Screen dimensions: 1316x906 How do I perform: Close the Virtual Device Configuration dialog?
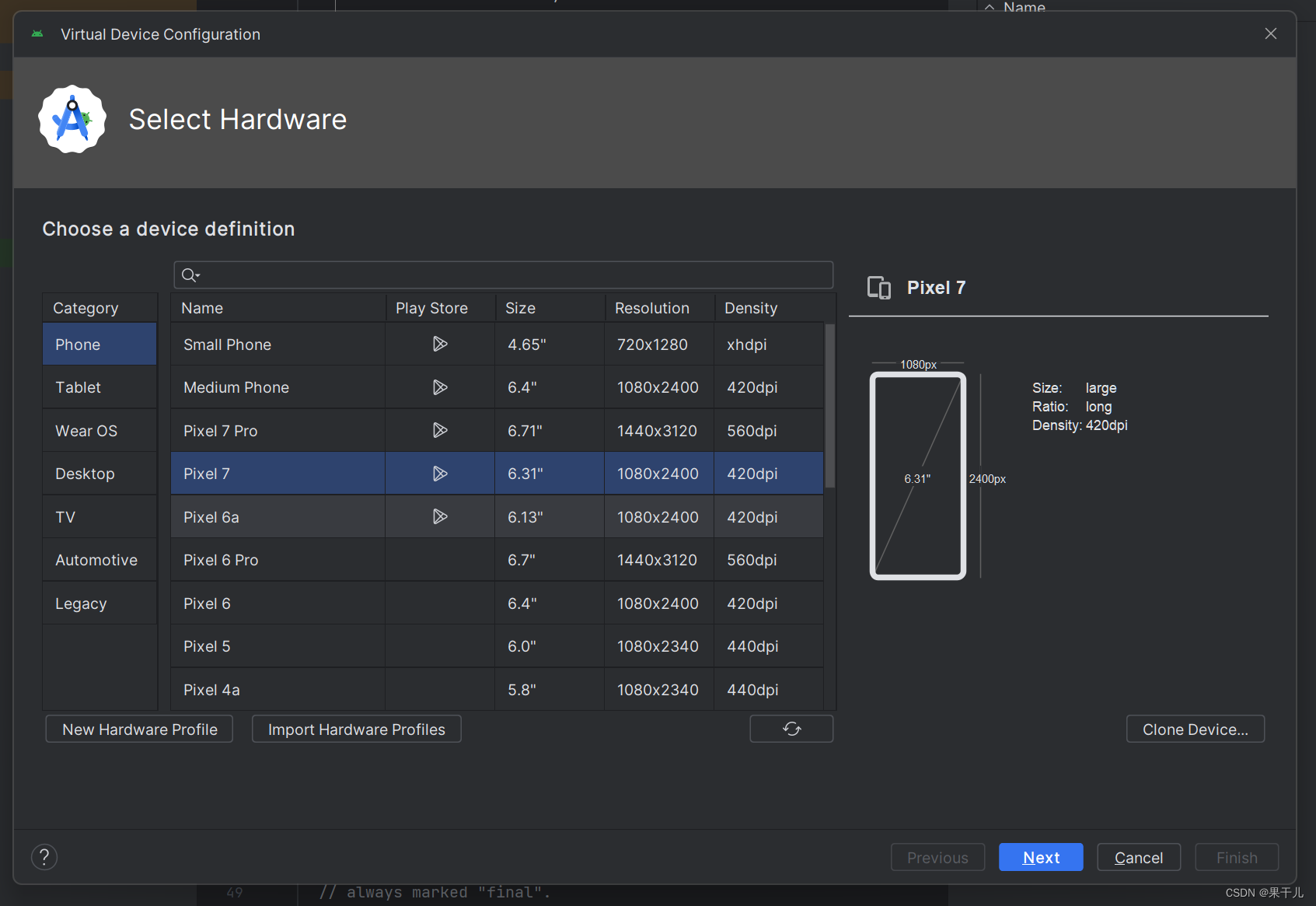click(1271, 33)
